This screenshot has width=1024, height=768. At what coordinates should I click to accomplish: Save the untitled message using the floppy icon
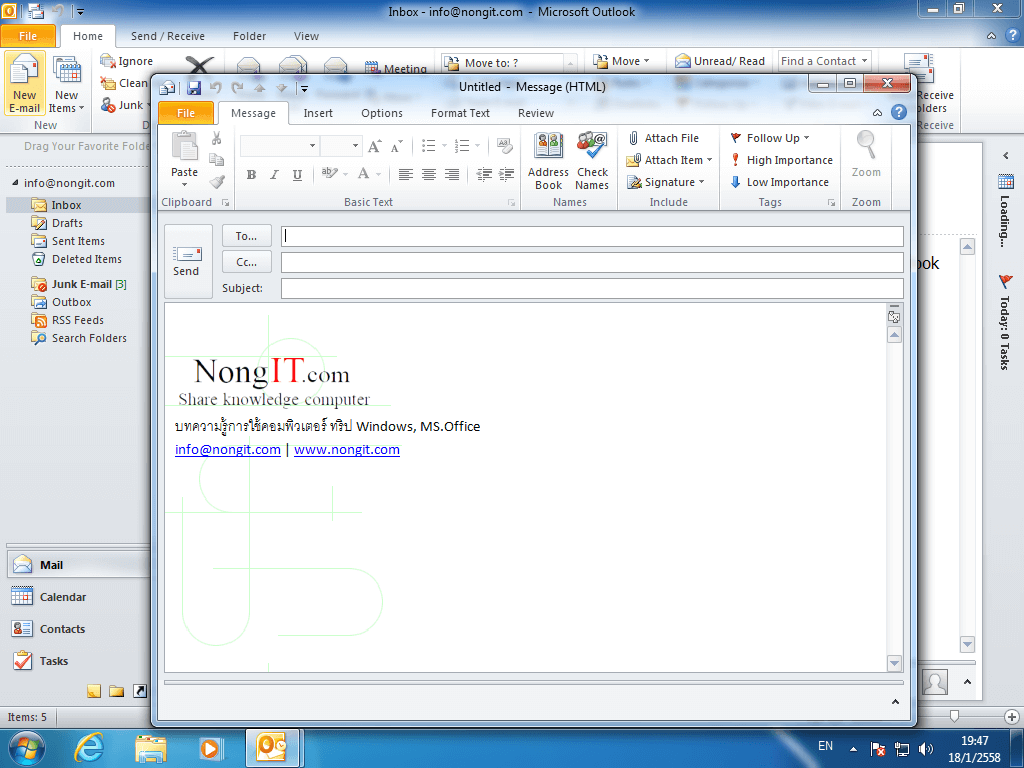coord(194,88)
